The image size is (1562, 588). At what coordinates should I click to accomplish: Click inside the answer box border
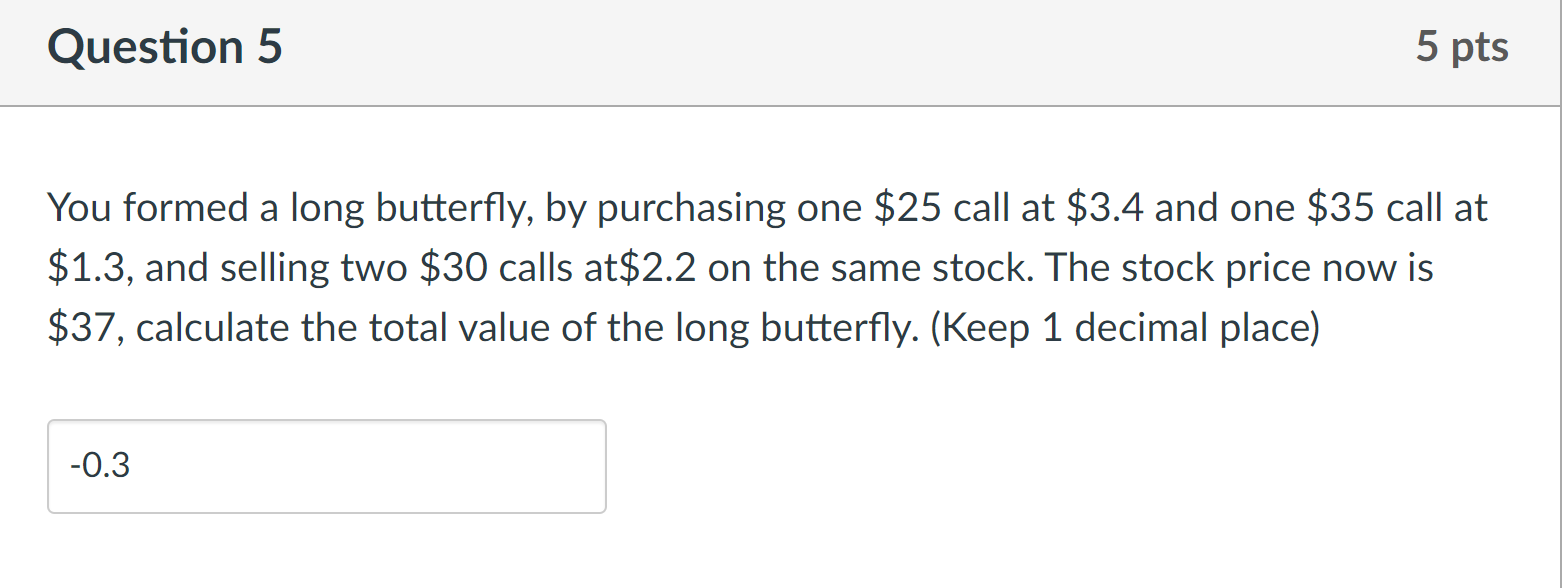(327, 466)
